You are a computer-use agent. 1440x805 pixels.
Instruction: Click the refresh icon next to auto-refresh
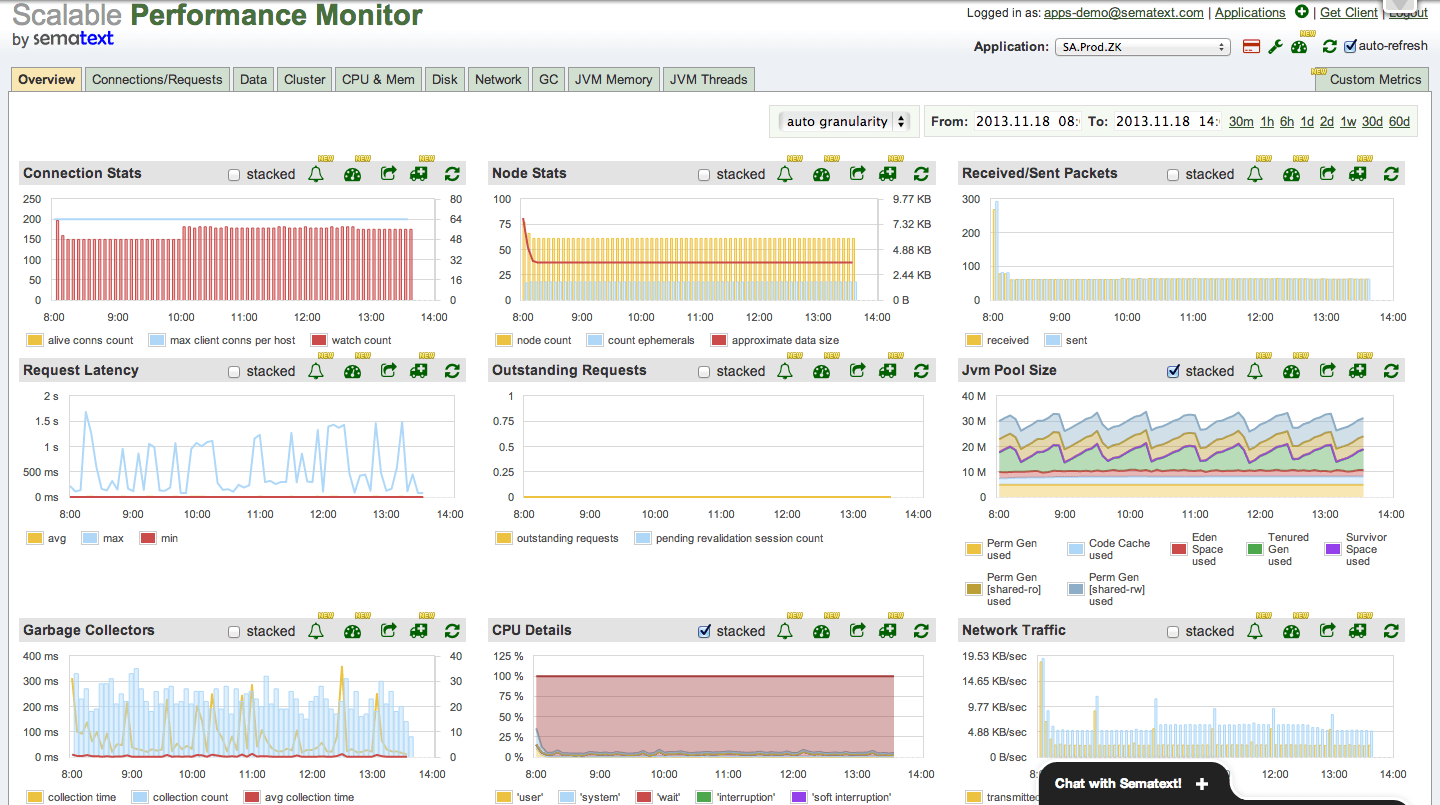(x=1330, y=47)
